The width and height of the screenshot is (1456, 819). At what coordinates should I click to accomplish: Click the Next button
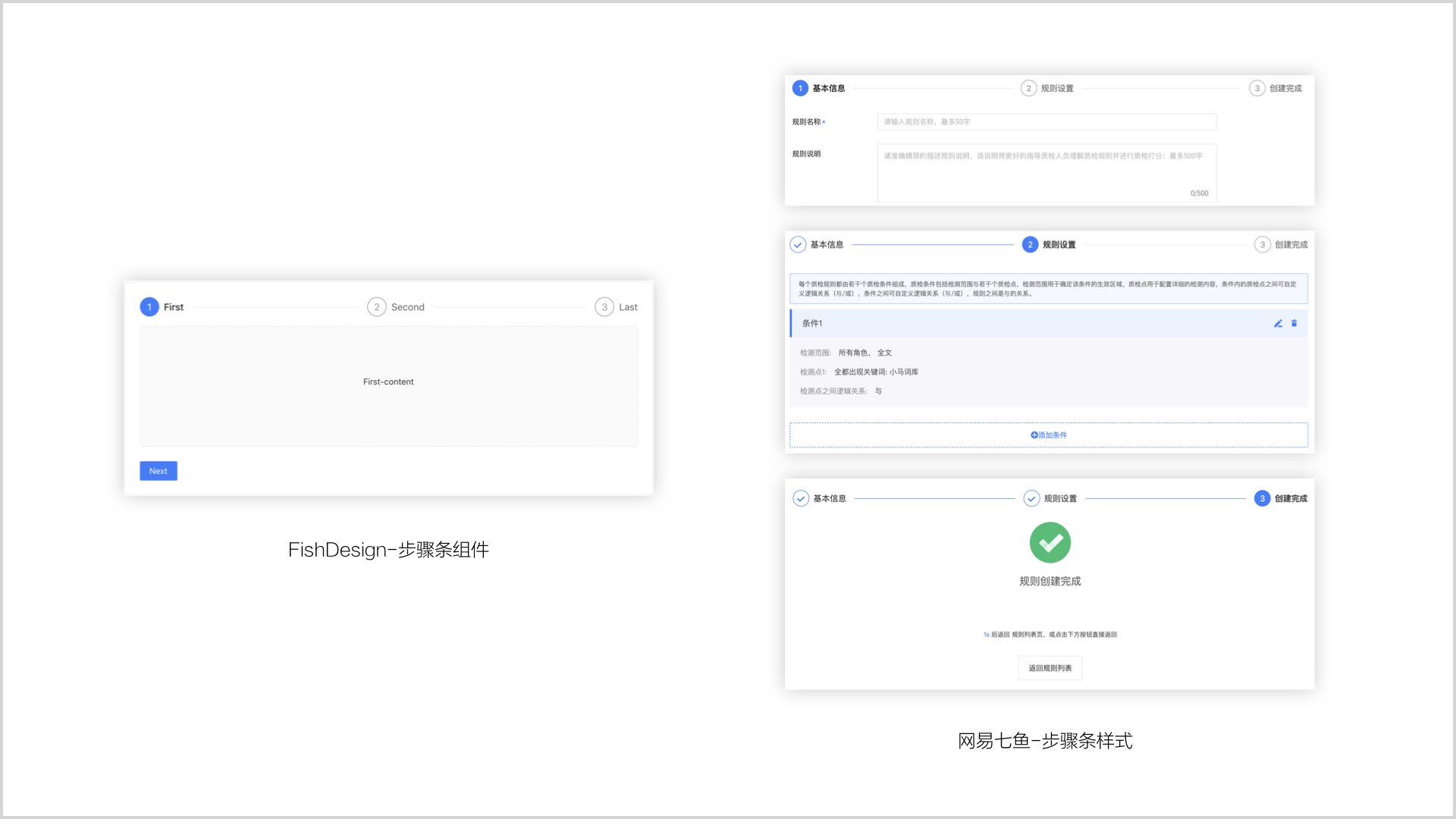158,470
